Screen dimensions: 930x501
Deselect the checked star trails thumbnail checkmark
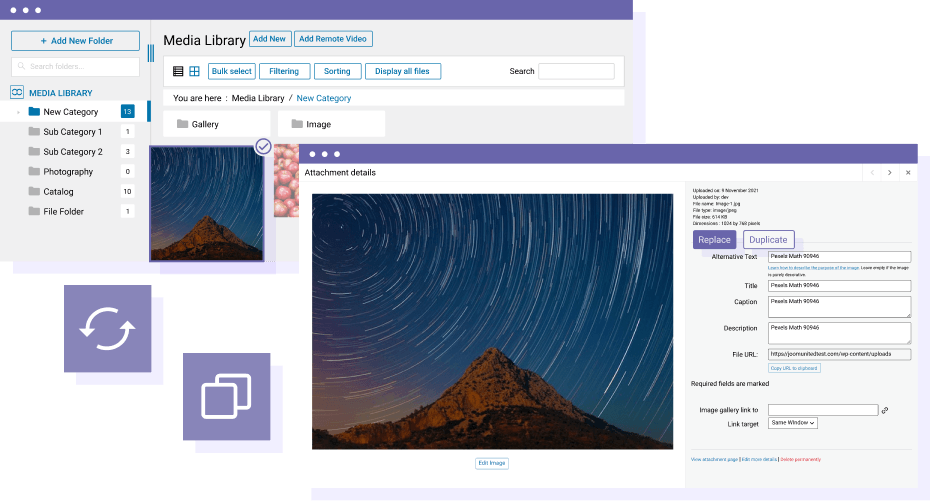click(x=263, y=146)
